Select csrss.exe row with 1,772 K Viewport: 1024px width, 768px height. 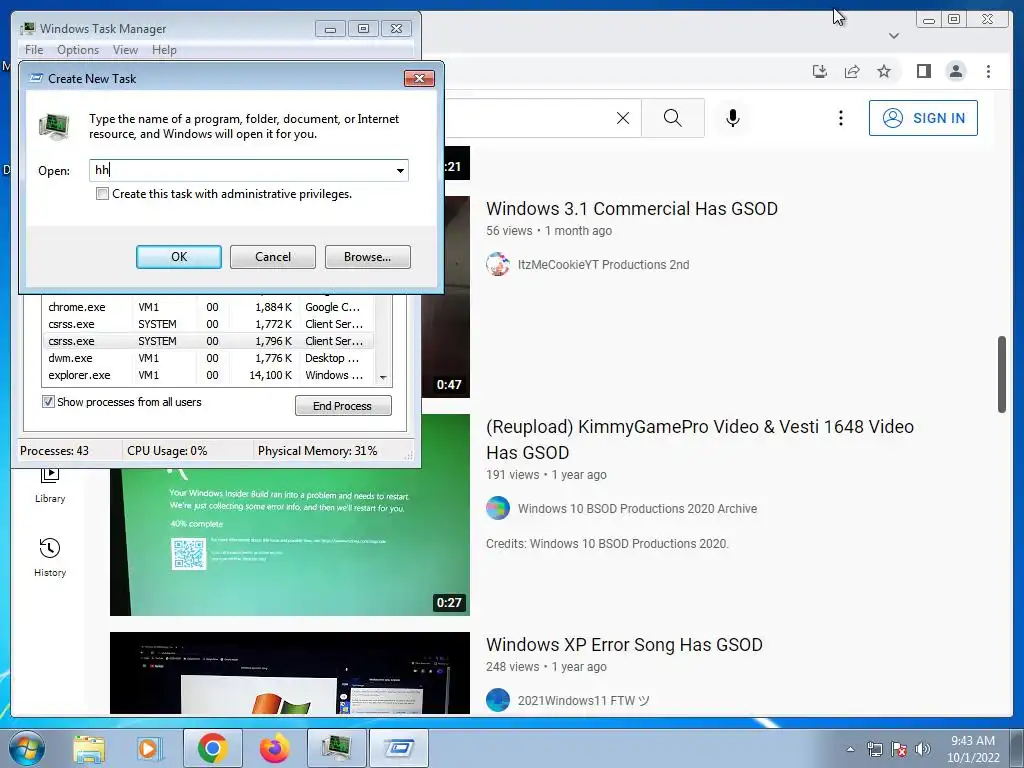click(x=208, y=324)
